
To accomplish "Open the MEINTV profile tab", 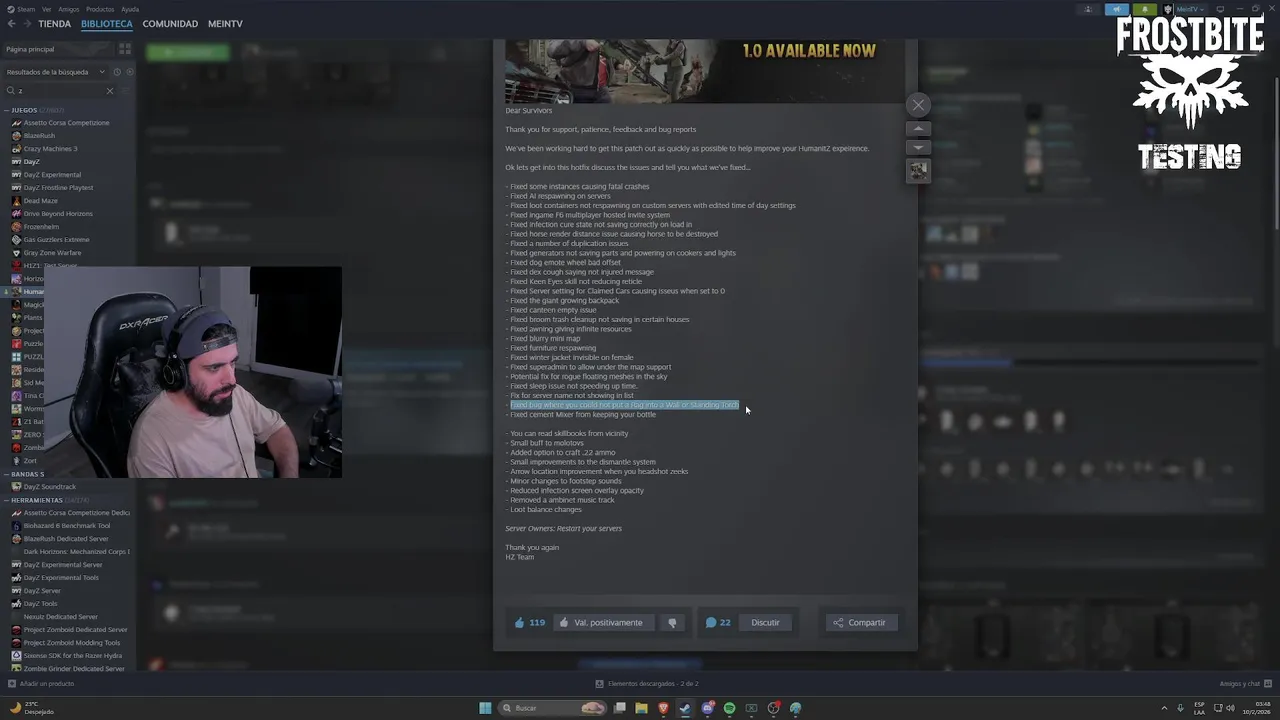I will [225, 24].
